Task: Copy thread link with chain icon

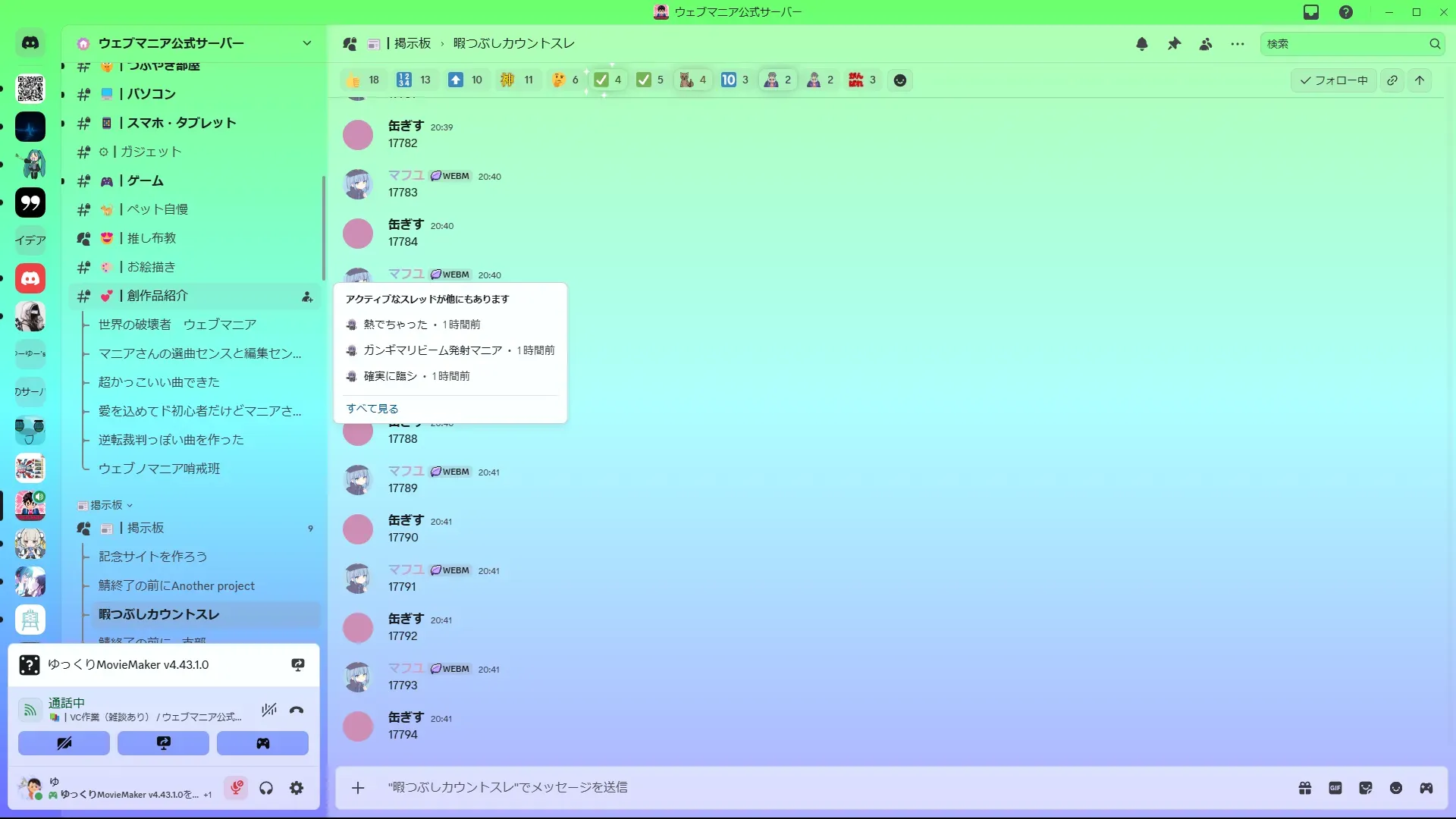Action: pos(1392,80)
